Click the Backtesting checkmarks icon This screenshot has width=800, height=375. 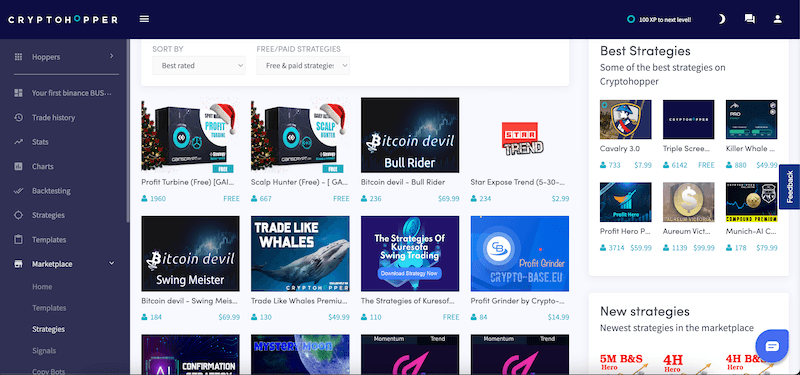click(19, 191)
